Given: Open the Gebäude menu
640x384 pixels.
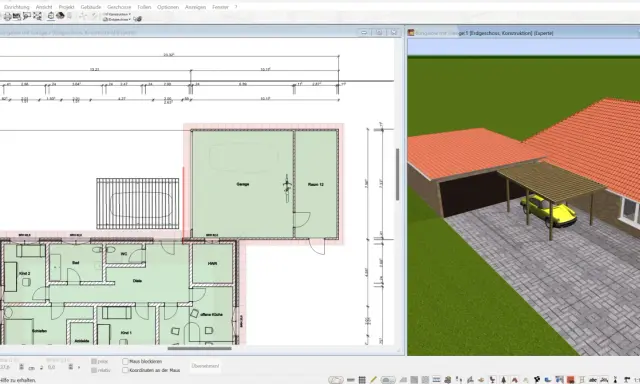Looking at the screenshot, I should [x=91, y=7].
